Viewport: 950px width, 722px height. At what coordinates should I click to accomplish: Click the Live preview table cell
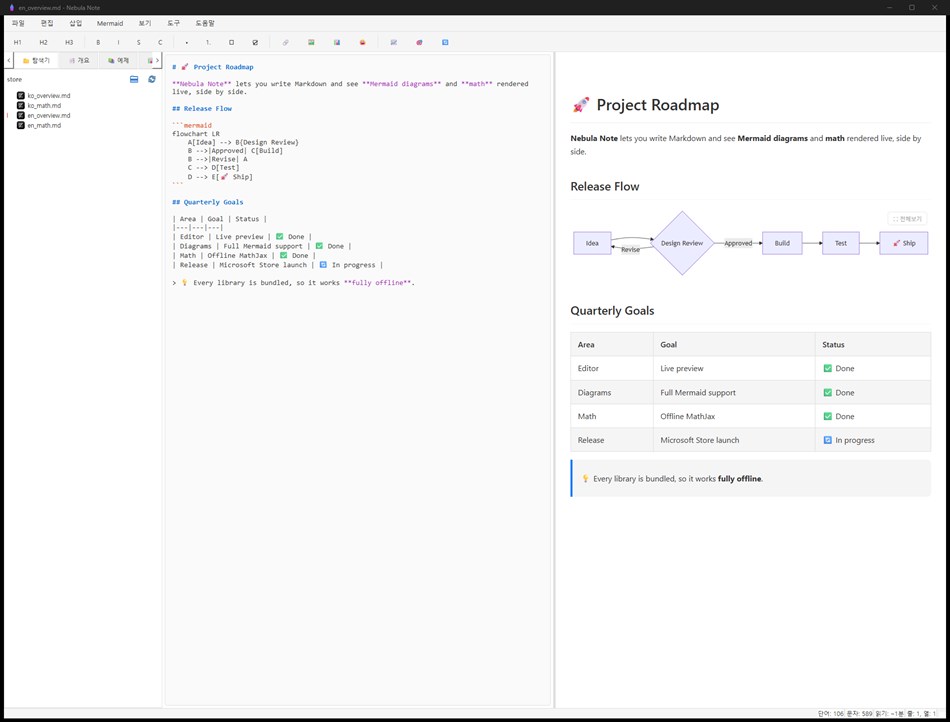[x=734, y=368]
